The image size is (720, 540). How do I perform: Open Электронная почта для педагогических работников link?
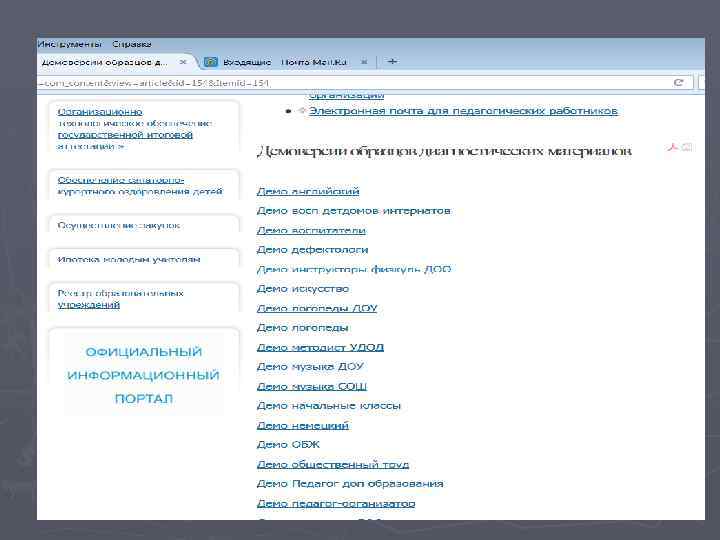click(463, 111)
